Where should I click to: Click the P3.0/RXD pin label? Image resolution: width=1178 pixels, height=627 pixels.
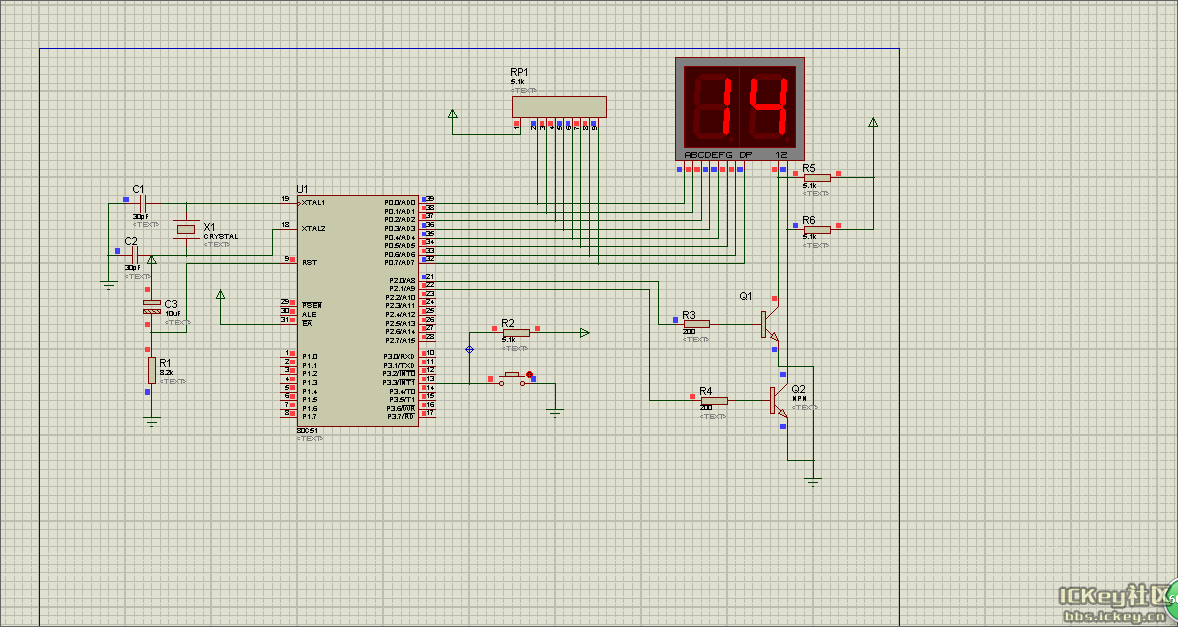coord(400,357)
